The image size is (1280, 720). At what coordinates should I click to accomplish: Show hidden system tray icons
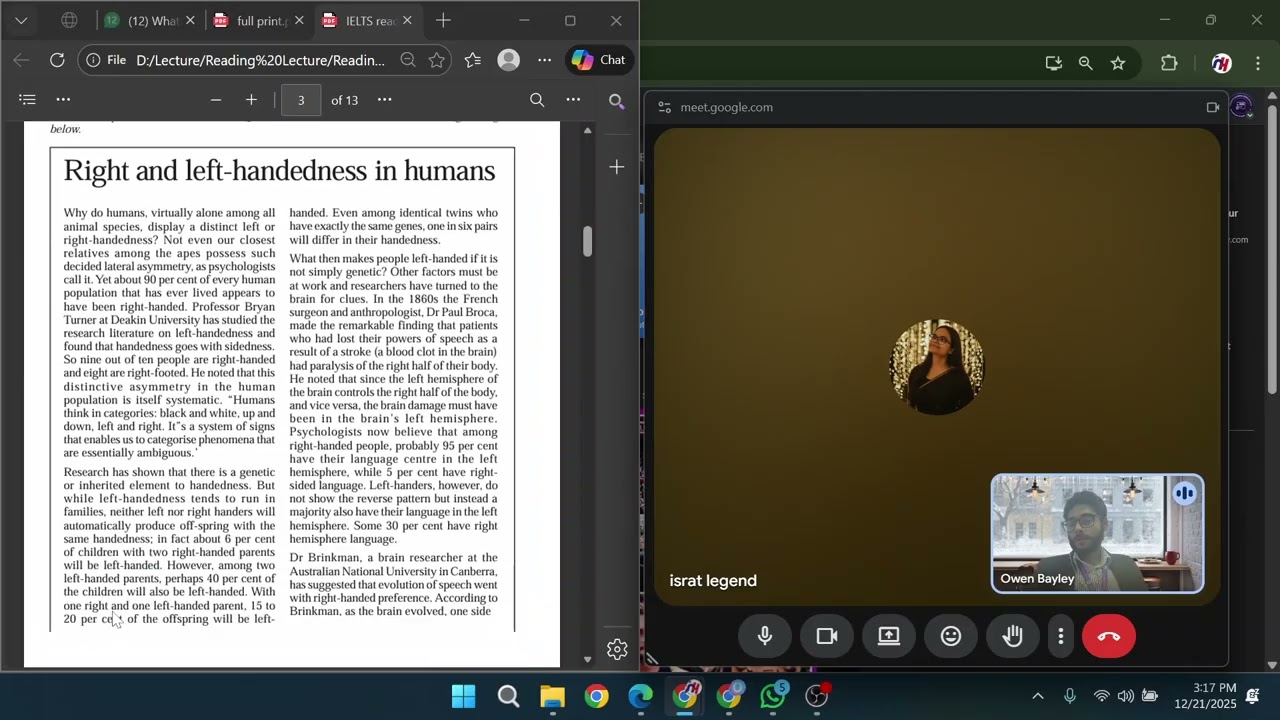click(1037, 696)
